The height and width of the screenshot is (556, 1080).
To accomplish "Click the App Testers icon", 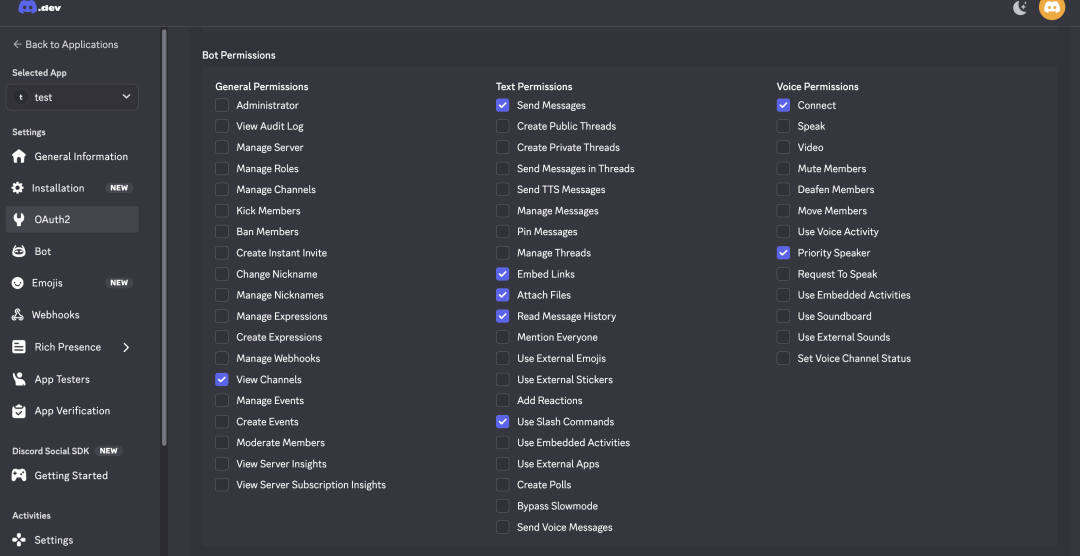I will (18, 379).
